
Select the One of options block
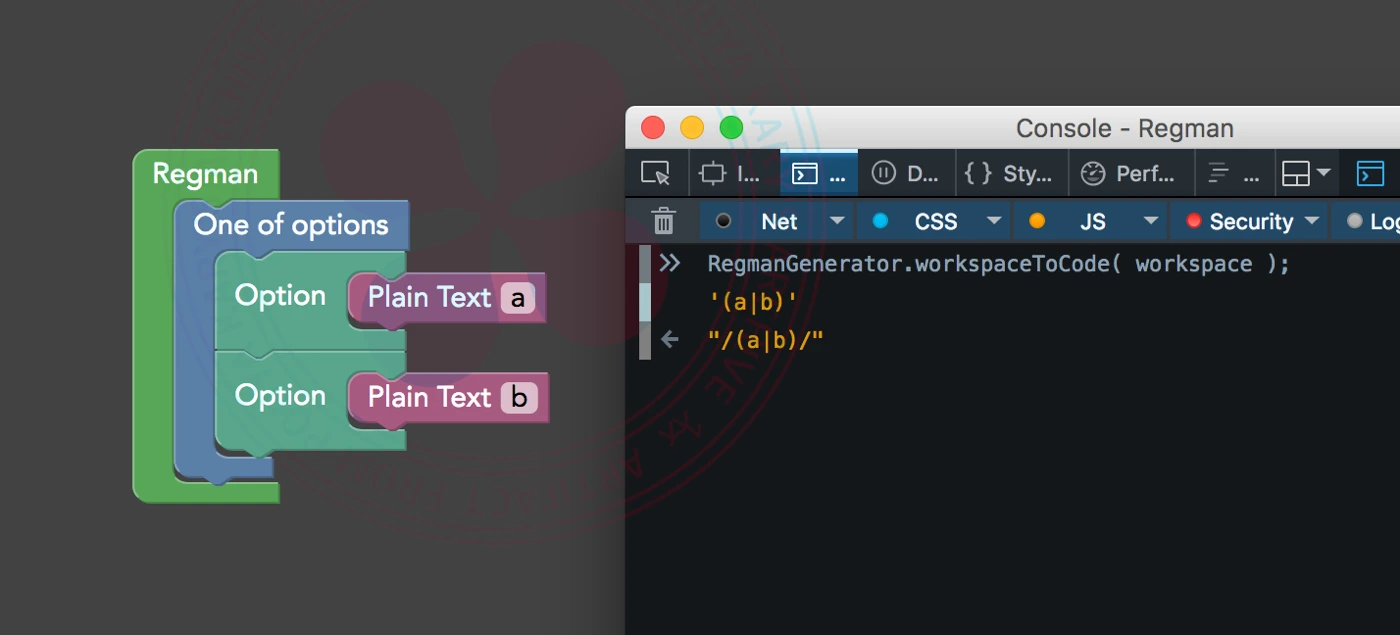[290, 225]
